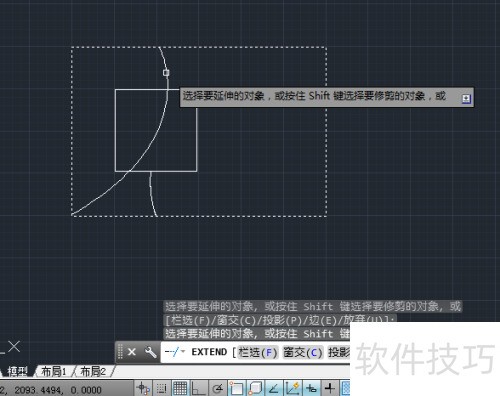Toggle Grid Display in status bar
Screen dimensions: 500x396
[180, 388]
